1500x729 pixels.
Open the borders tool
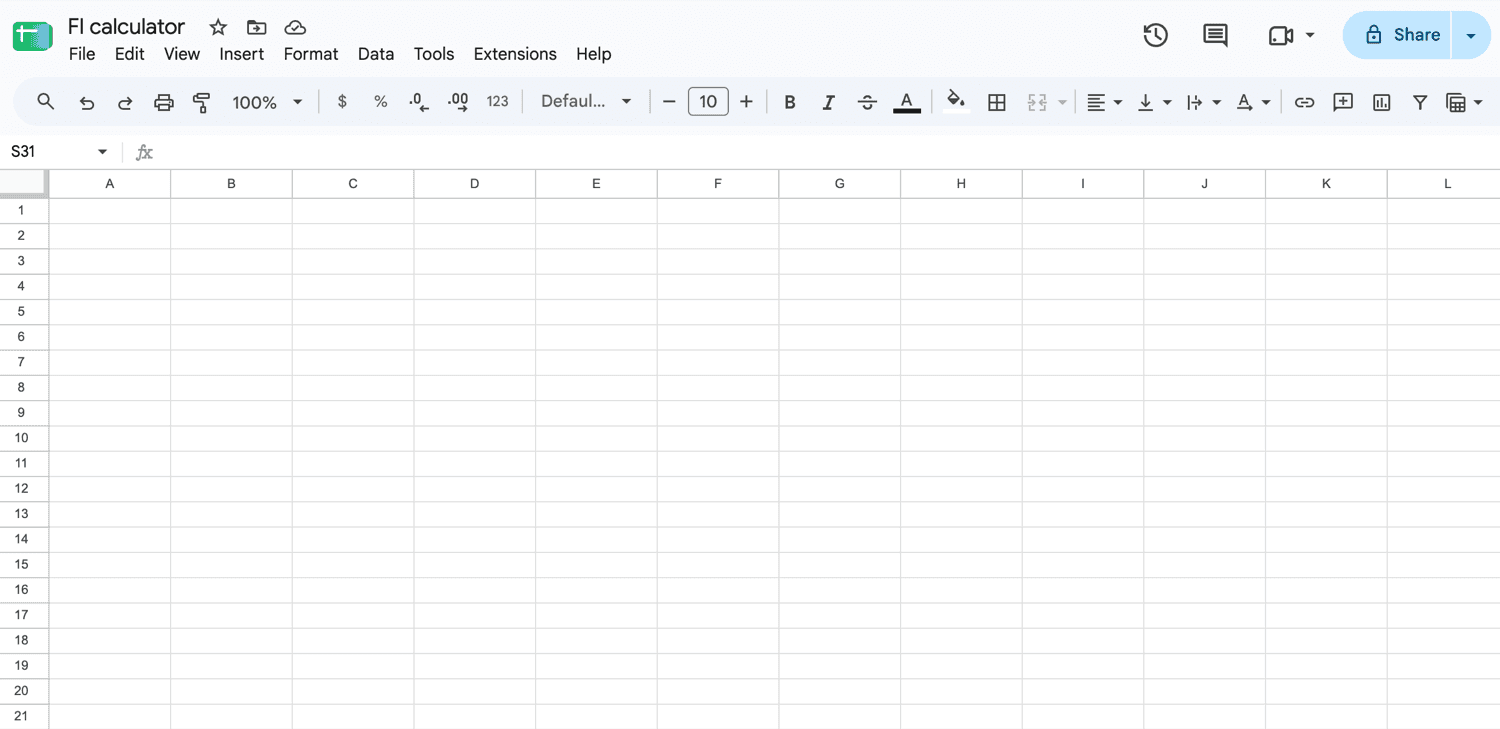point(996,102)
